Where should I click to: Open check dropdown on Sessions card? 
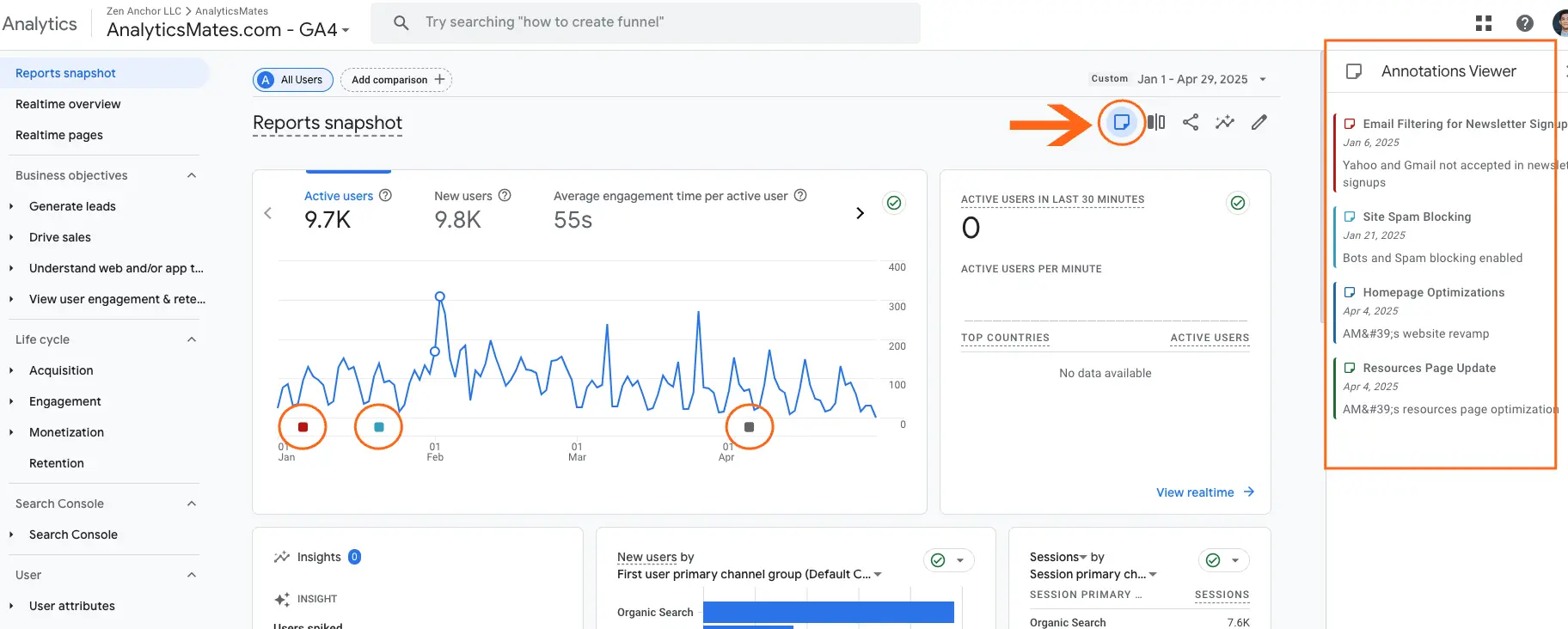point(1223,560)
